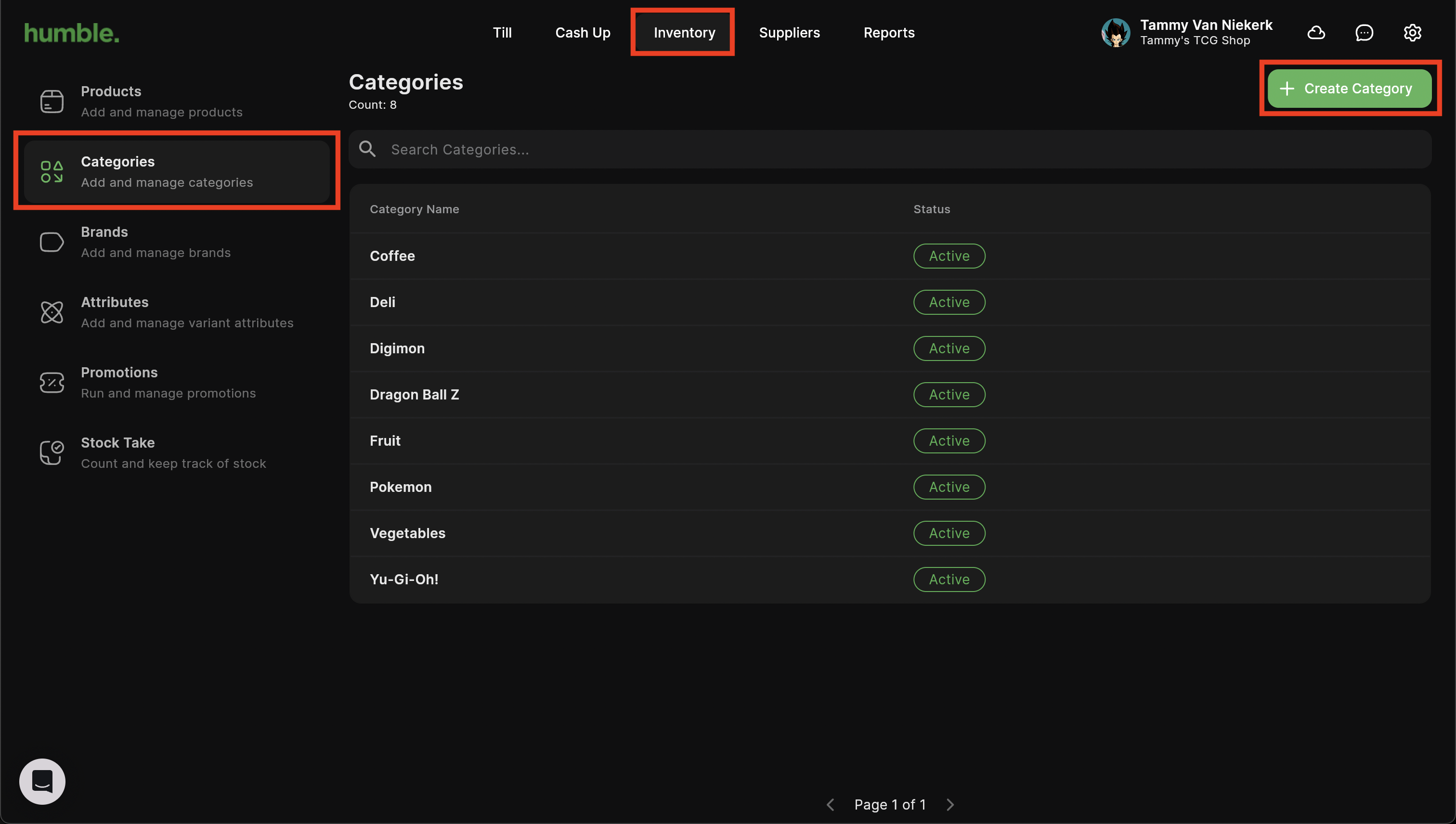
Task: Click the Stock Take icon
Action: (52, 453)
